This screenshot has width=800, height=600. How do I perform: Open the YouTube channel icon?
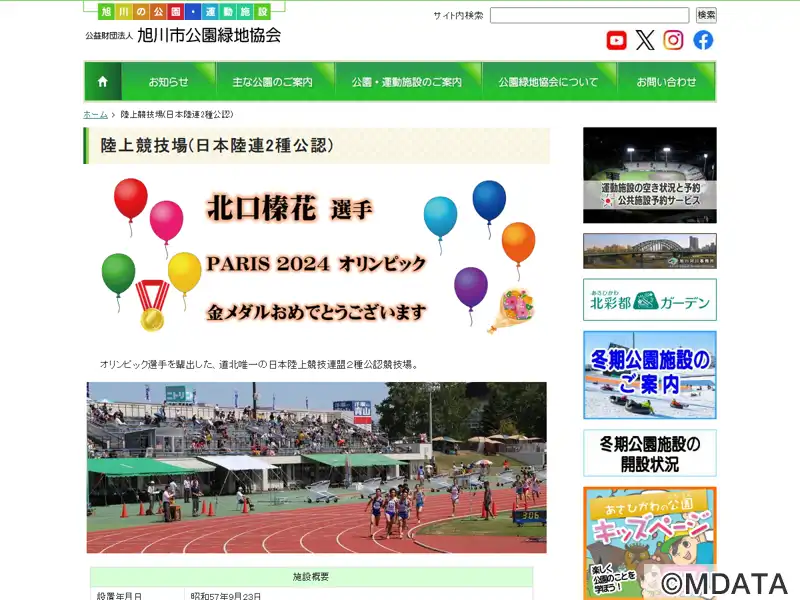click(616, 40)
